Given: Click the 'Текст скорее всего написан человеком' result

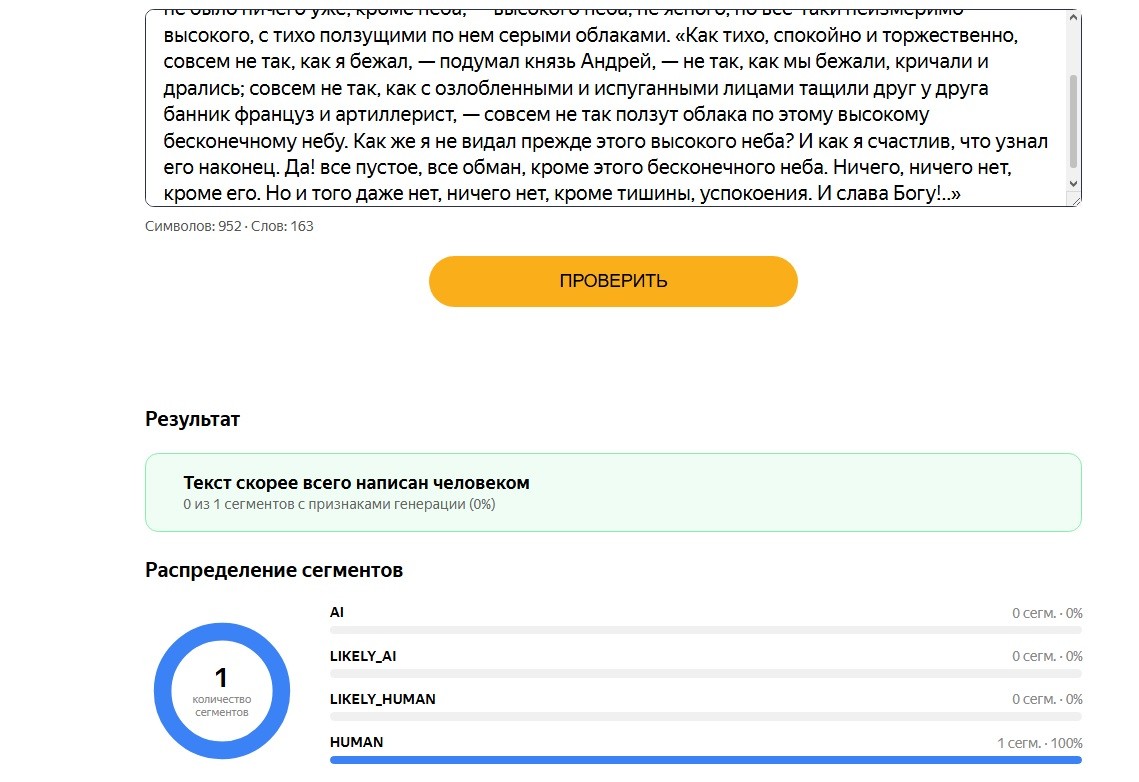Looking at the screenshot, I should [356, 483].
